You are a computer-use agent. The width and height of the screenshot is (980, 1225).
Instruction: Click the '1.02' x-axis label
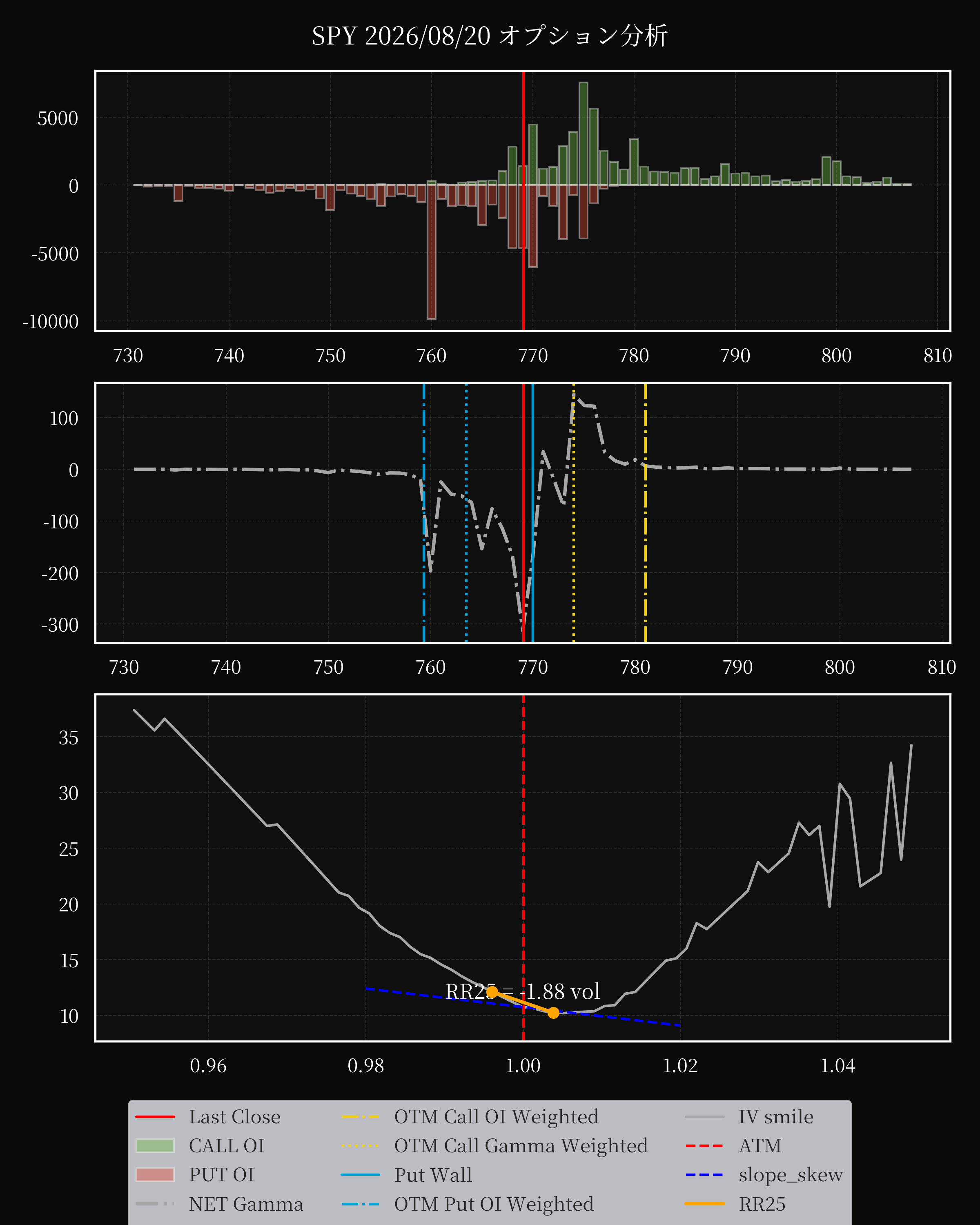(x=680, y=1065)
